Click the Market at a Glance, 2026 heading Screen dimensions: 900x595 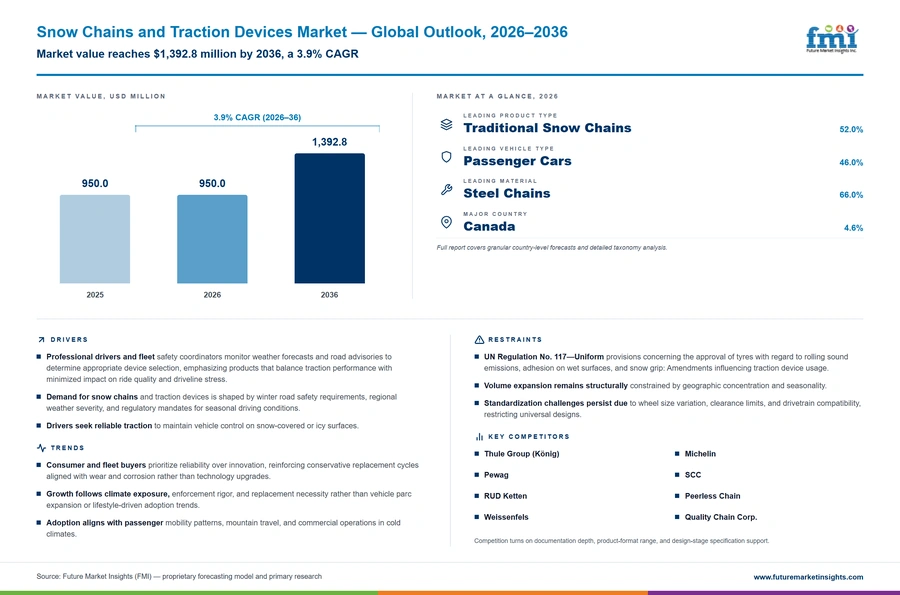[x=497, y=96]
